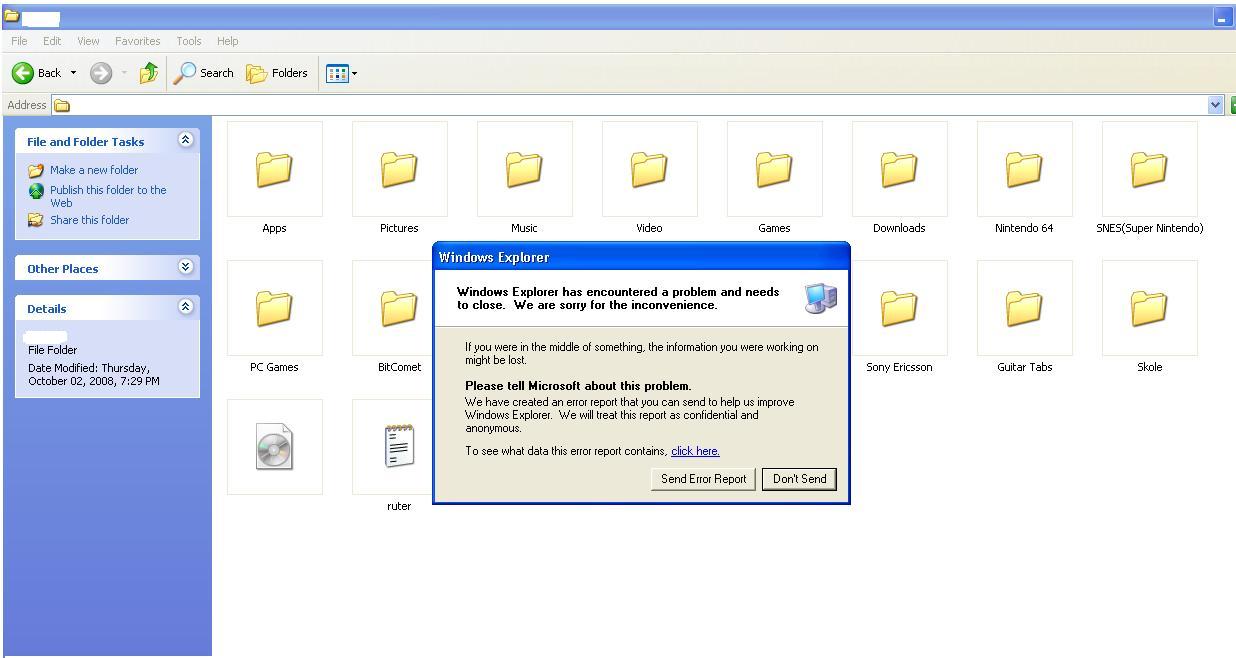Viewport: 1236px width, 658px height.
Task: Collapse the Details panel
Action: tap(185, 307)
